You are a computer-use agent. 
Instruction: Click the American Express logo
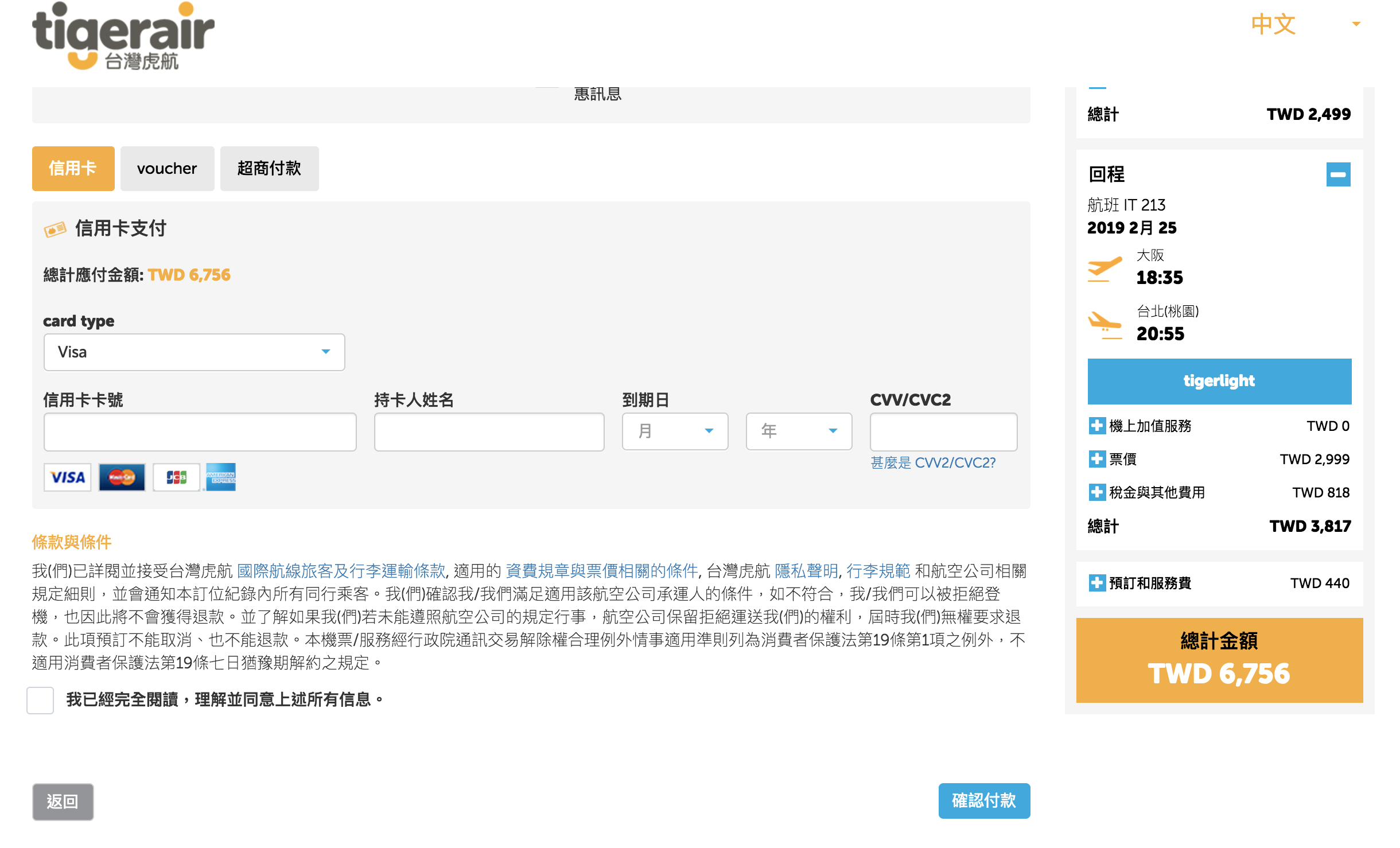click(221, 477)
